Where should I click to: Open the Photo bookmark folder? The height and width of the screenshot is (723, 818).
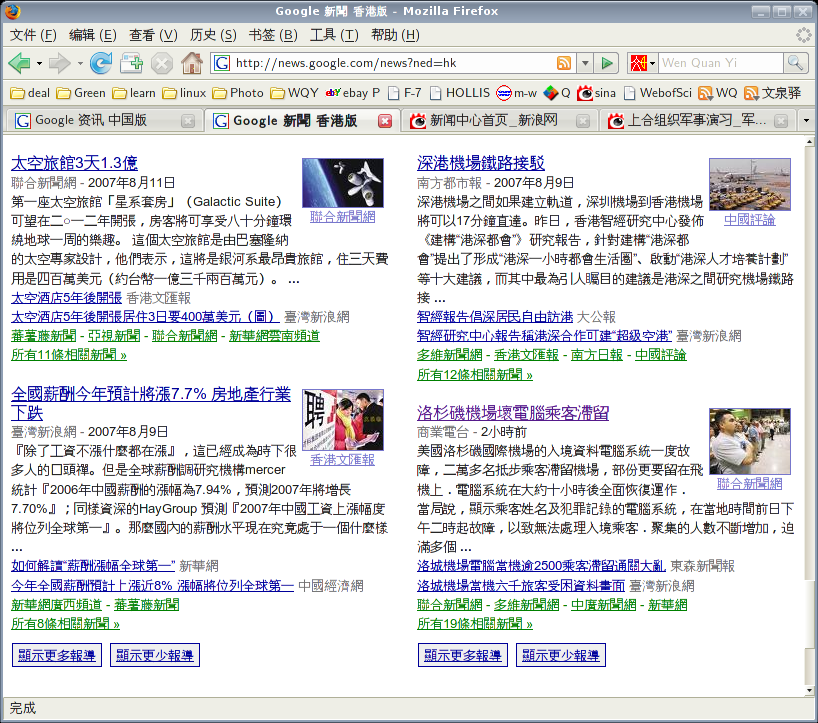pyautogui.click(x=238, y=93)
